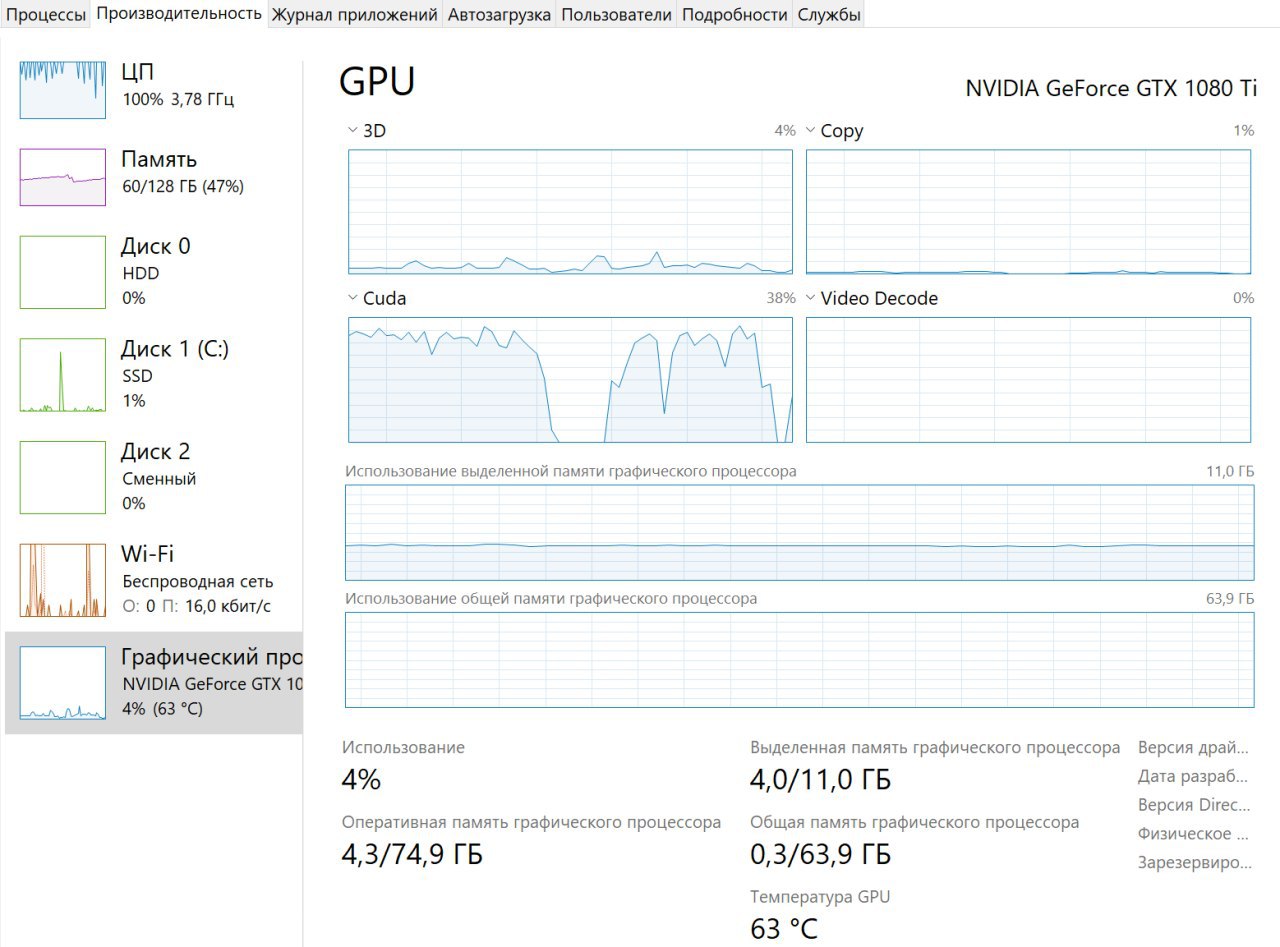Select the Диск 1 (C:) SSD thumbnail

[x=63, y=375]
